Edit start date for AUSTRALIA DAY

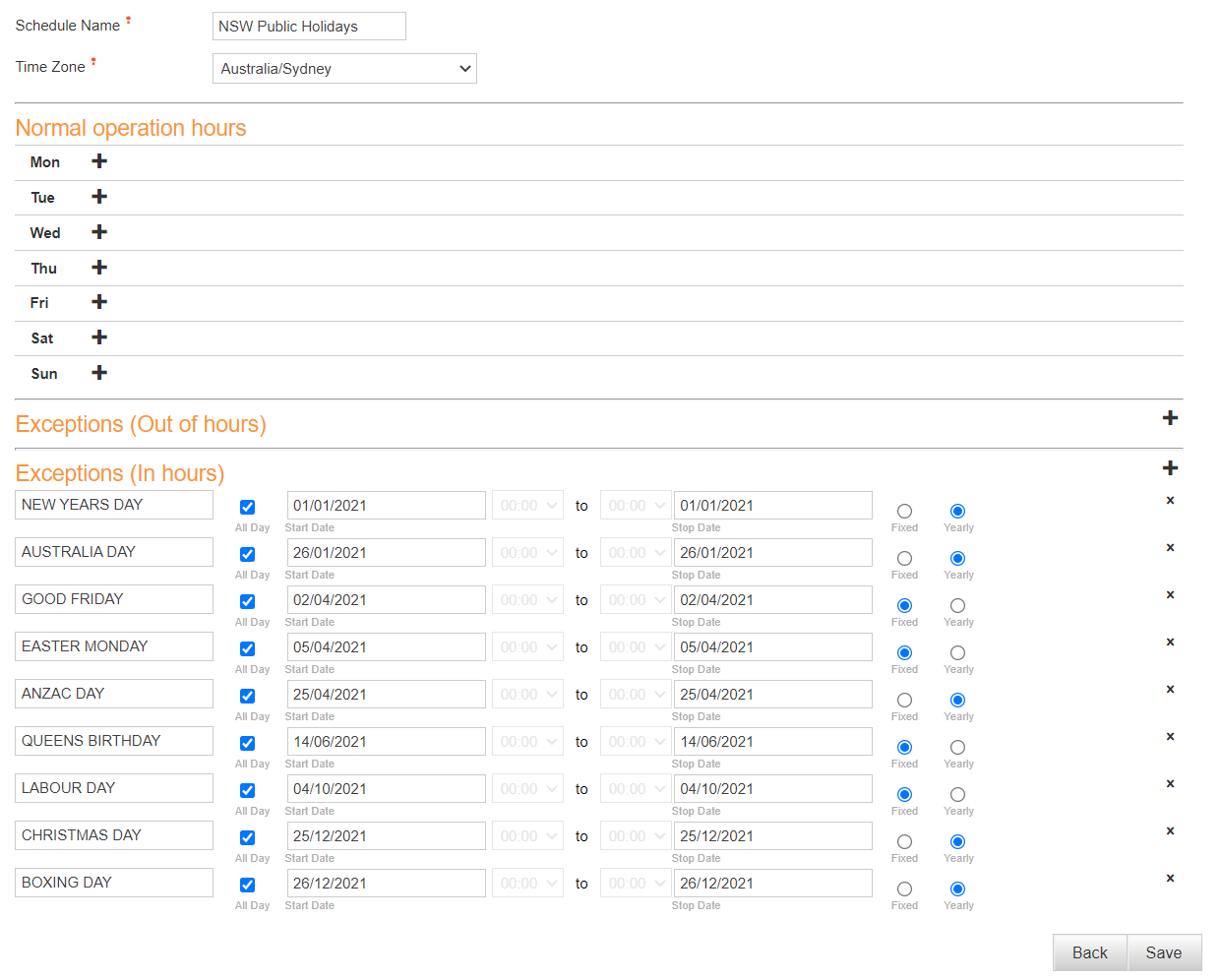click(387, 553)
